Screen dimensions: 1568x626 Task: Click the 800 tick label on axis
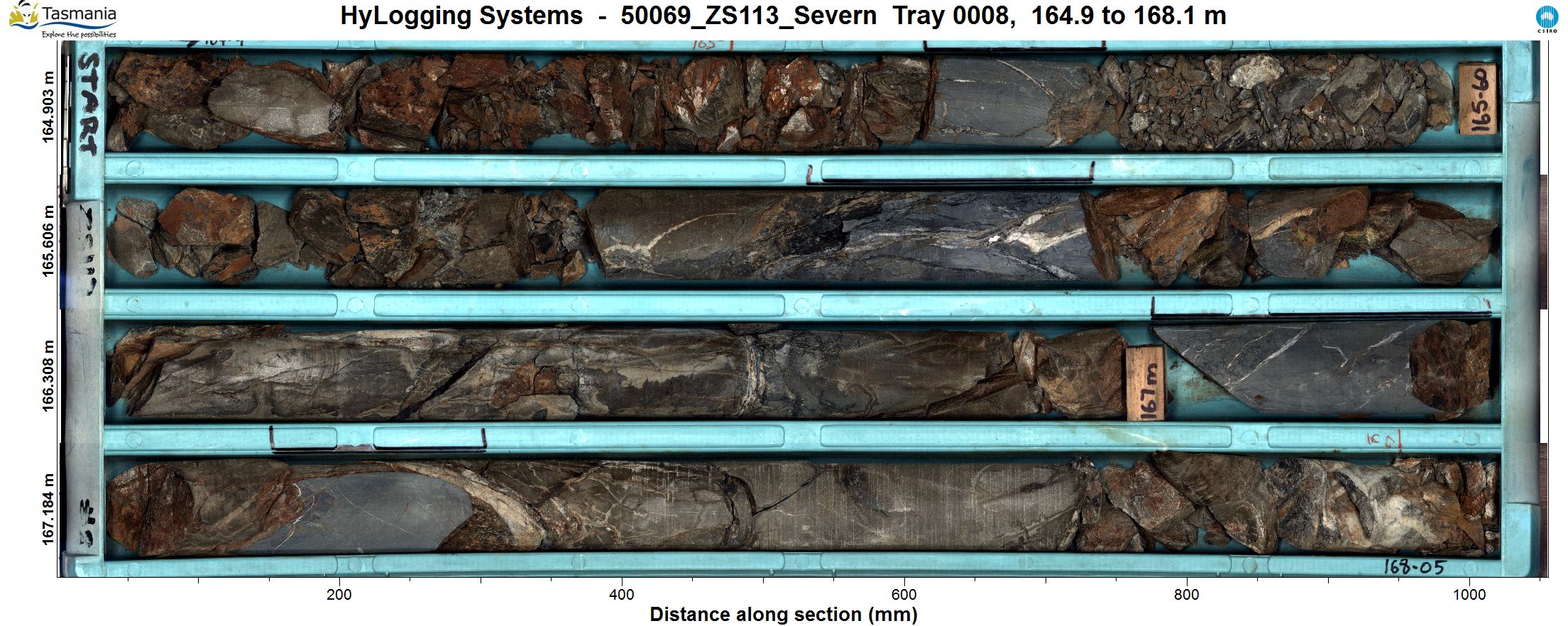pos(1186,594)
